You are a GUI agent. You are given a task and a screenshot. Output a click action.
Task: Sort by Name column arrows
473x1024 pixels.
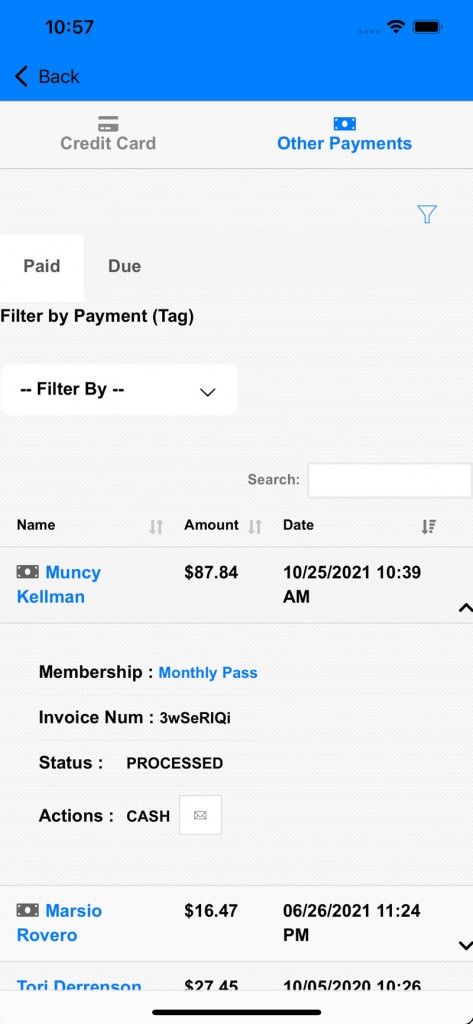coord(155,526)
